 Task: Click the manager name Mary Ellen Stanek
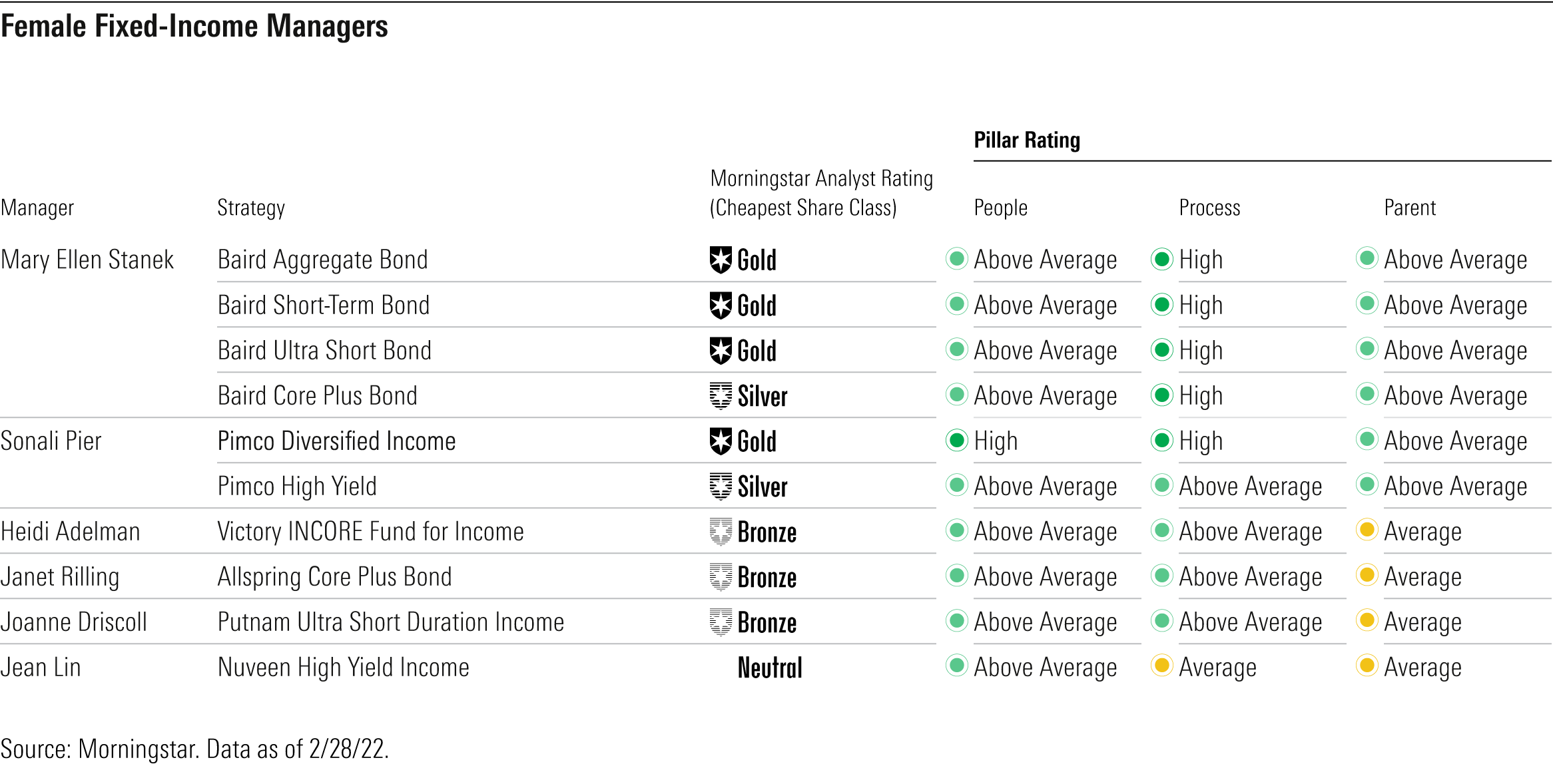click(x=87, y=260)
